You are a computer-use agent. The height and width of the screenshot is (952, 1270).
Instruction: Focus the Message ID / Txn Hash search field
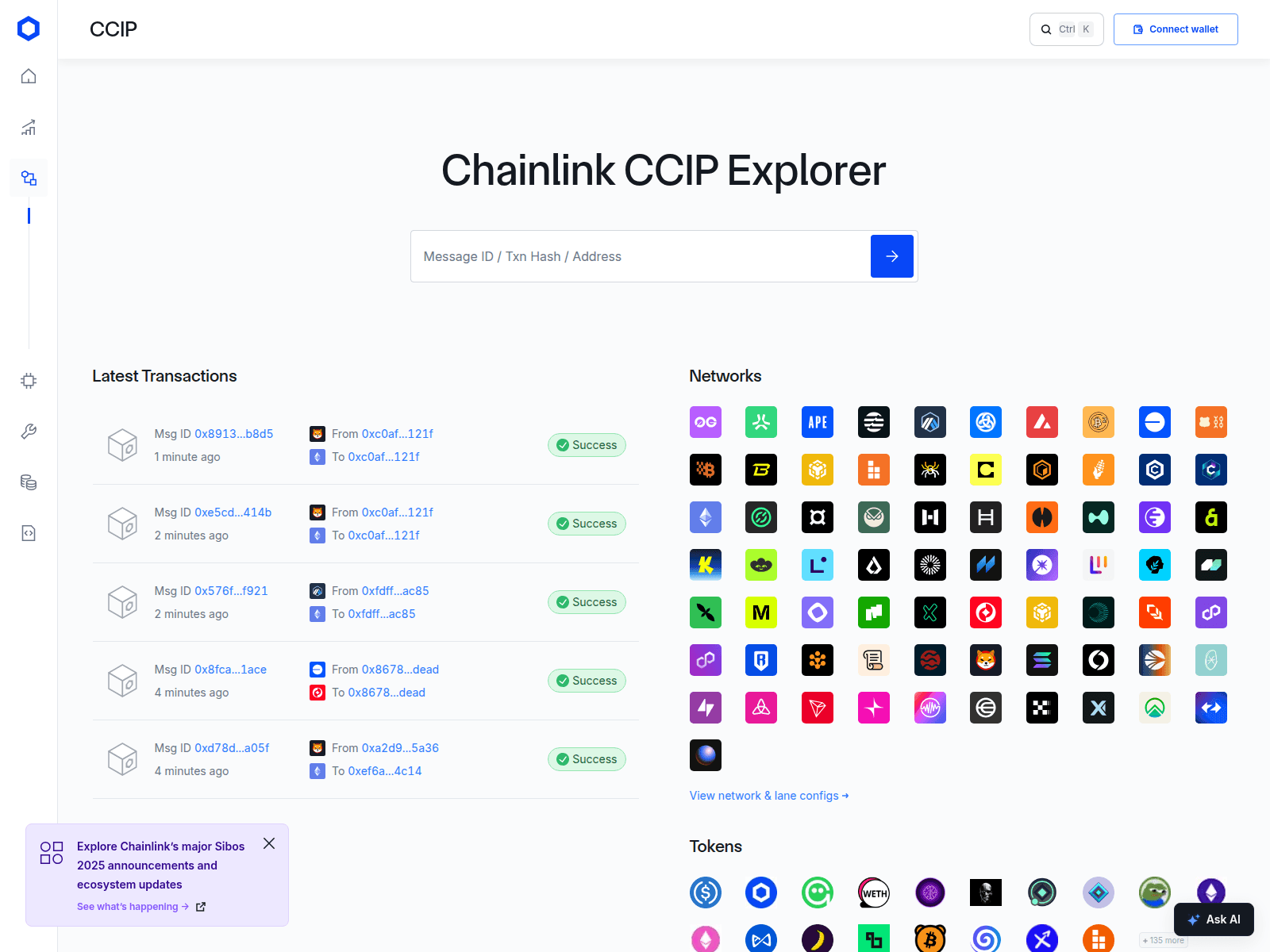(x=640, y=256)
